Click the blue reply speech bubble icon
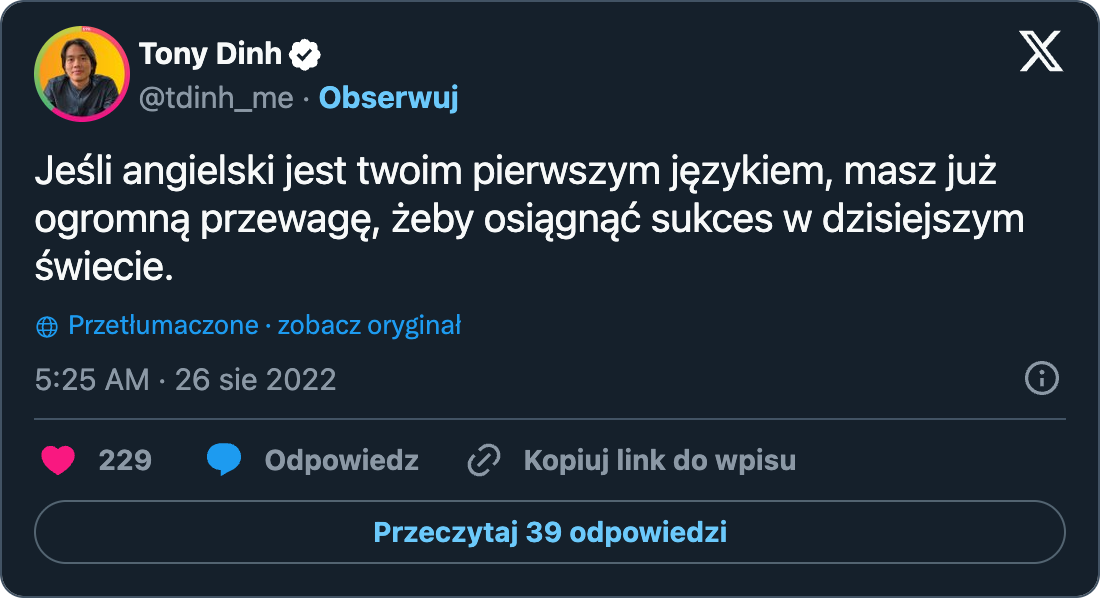Viewport: 1120px width, 601px height. [224, 460]
